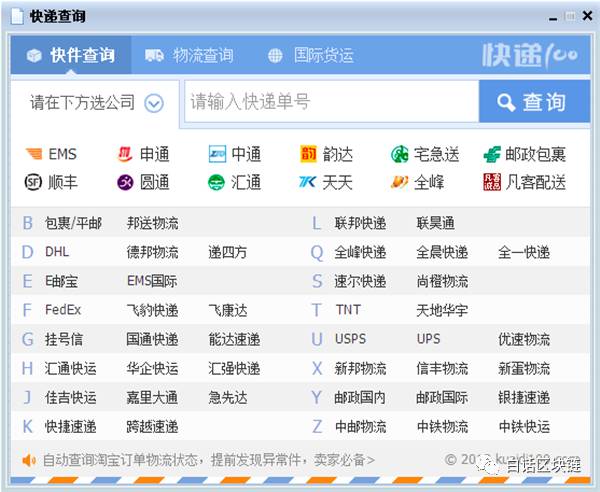Image resolution: width=600 pixels, height=492 pixels.
Task: Select the 韵达 courier logo
Action: pyautogui.click(x=308, y=154)
